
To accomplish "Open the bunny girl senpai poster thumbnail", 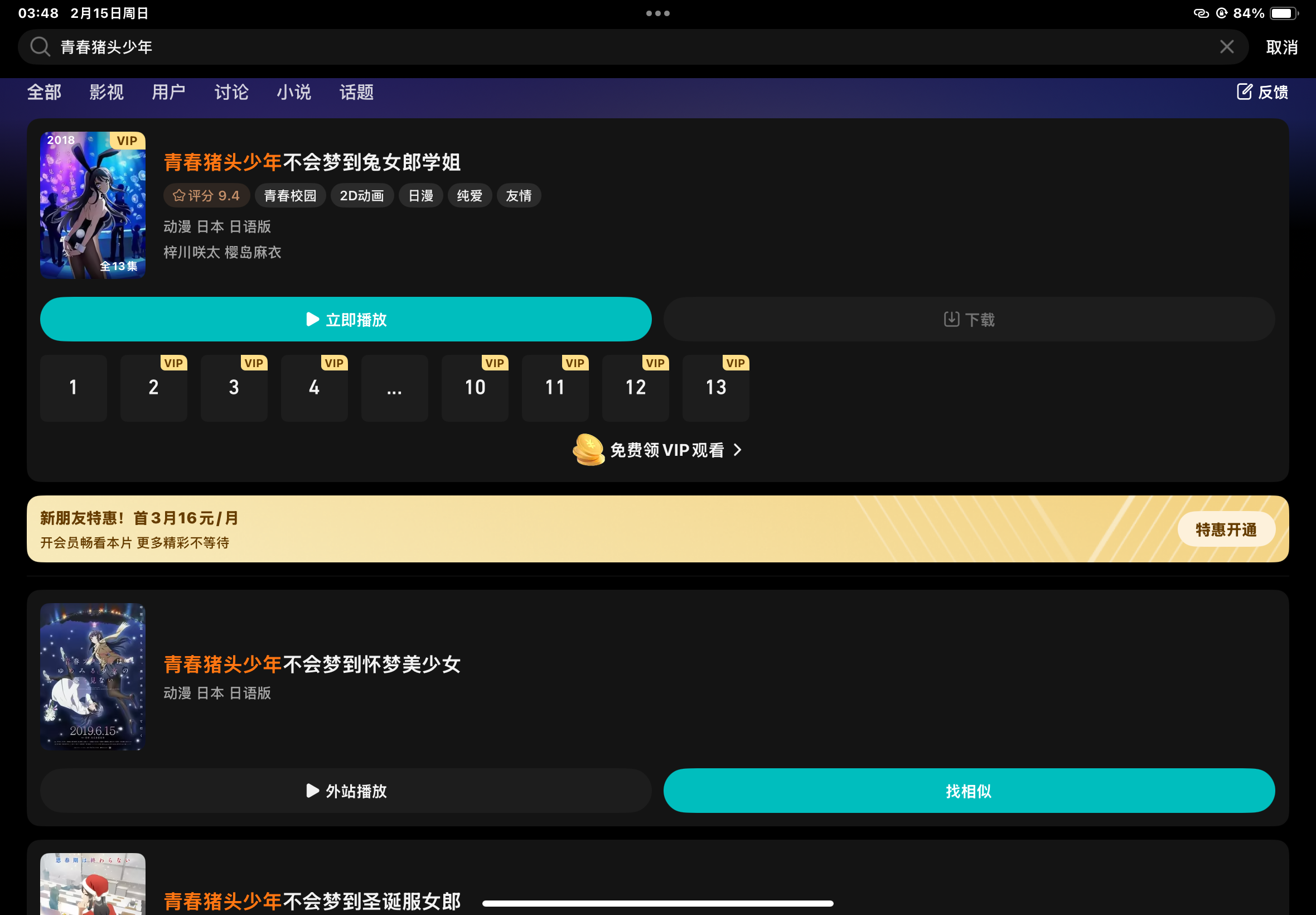I will pyautogui.click(x=93, y=205).
